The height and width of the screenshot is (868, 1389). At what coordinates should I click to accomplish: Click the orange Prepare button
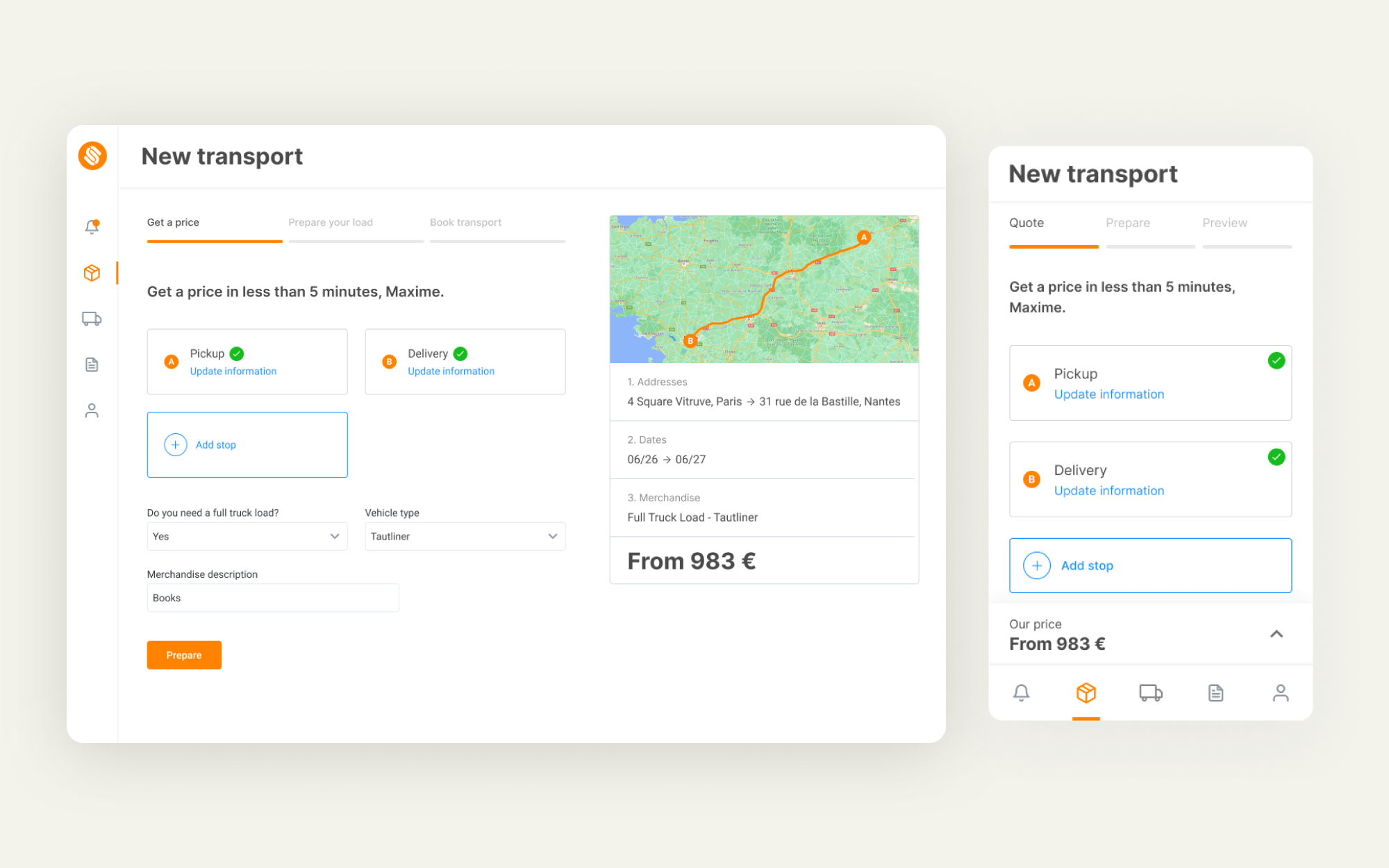pos(184,655)
